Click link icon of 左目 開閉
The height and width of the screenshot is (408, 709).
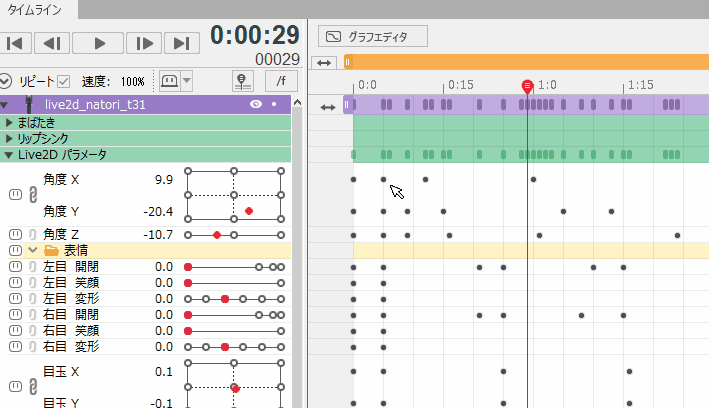click(33, 266)
